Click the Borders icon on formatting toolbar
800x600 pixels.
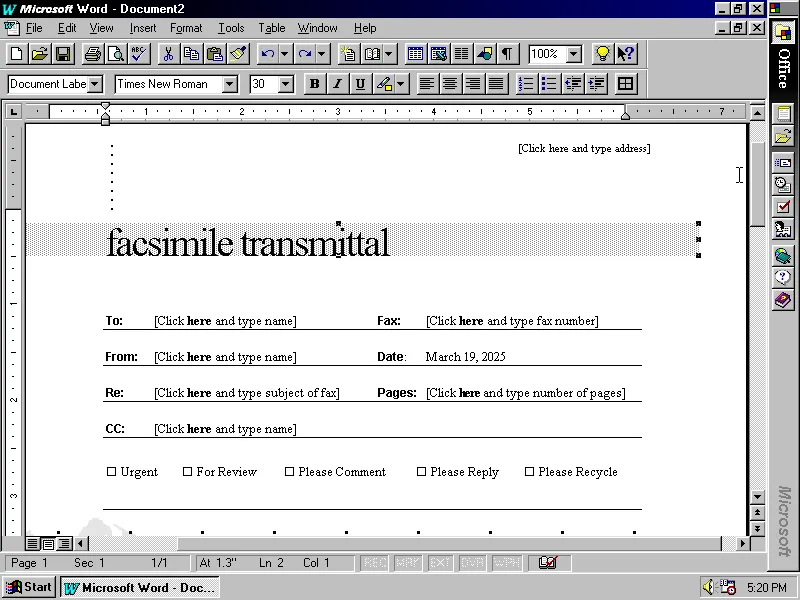625,84
